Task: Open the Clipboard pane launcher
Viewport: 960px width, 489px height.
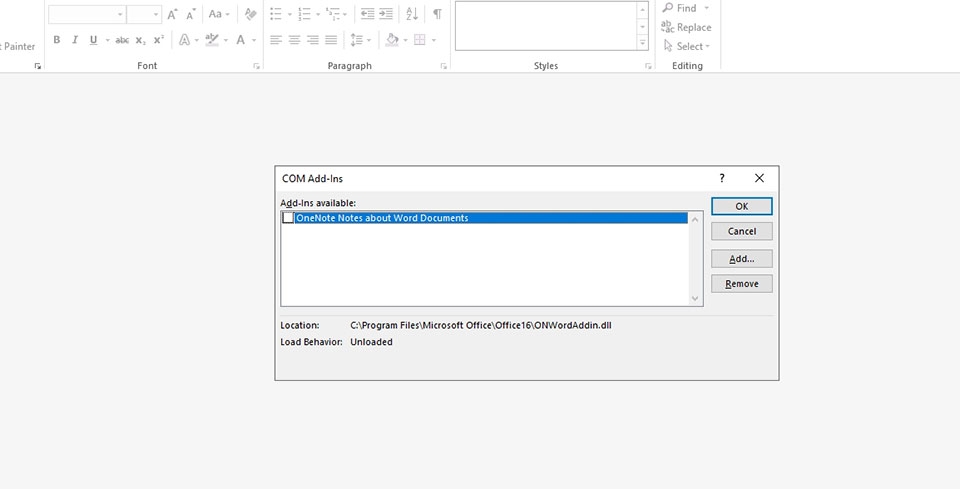Action: tap(37, 66)
